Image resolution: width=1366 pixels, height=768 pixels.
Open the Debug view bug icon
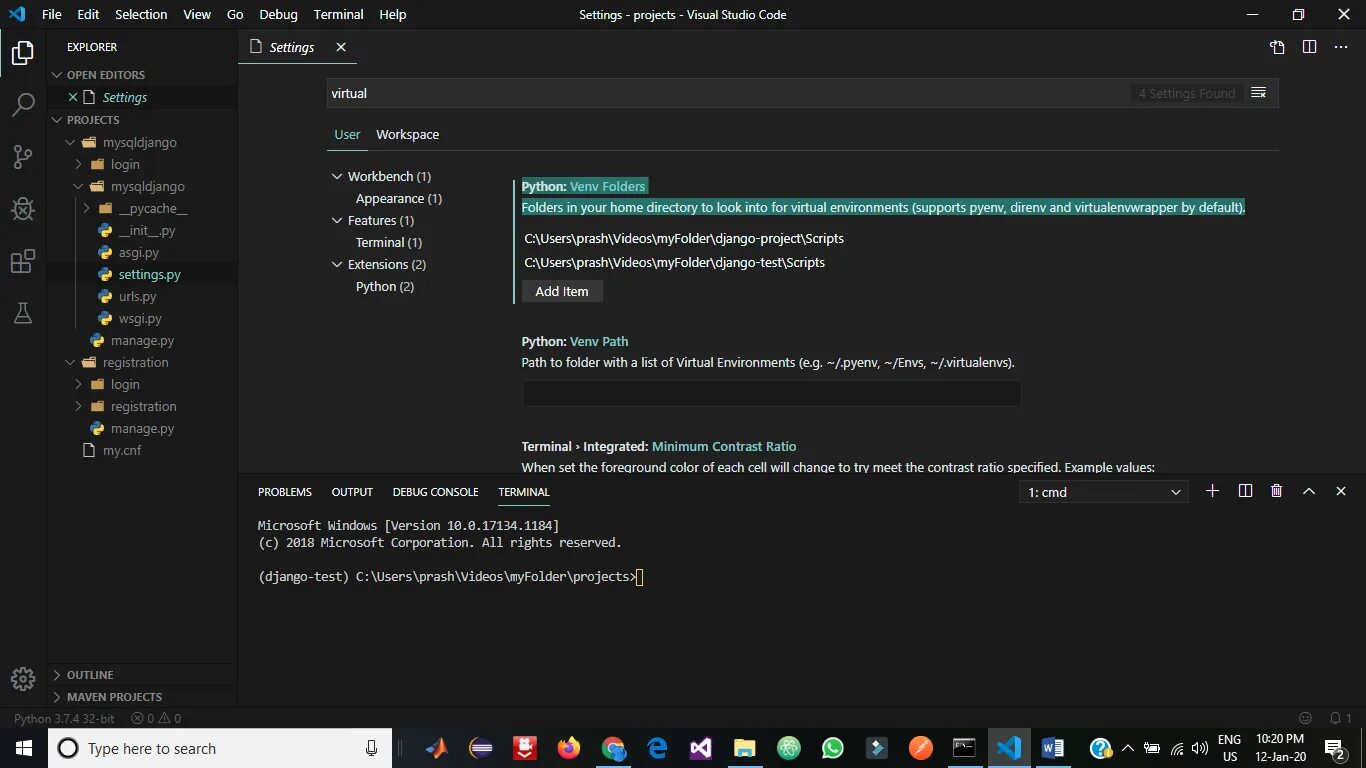[22, 209]
